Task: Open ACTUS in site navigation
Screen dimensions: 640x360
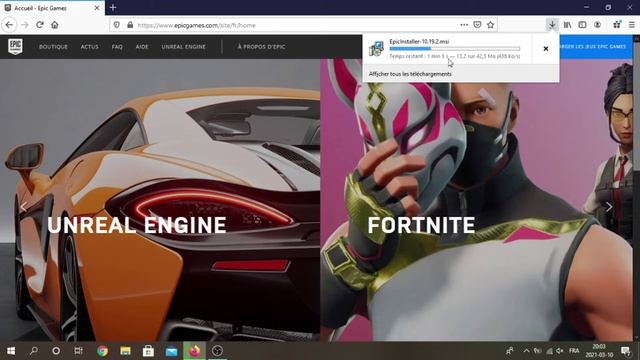Action: tap(89, 47)
